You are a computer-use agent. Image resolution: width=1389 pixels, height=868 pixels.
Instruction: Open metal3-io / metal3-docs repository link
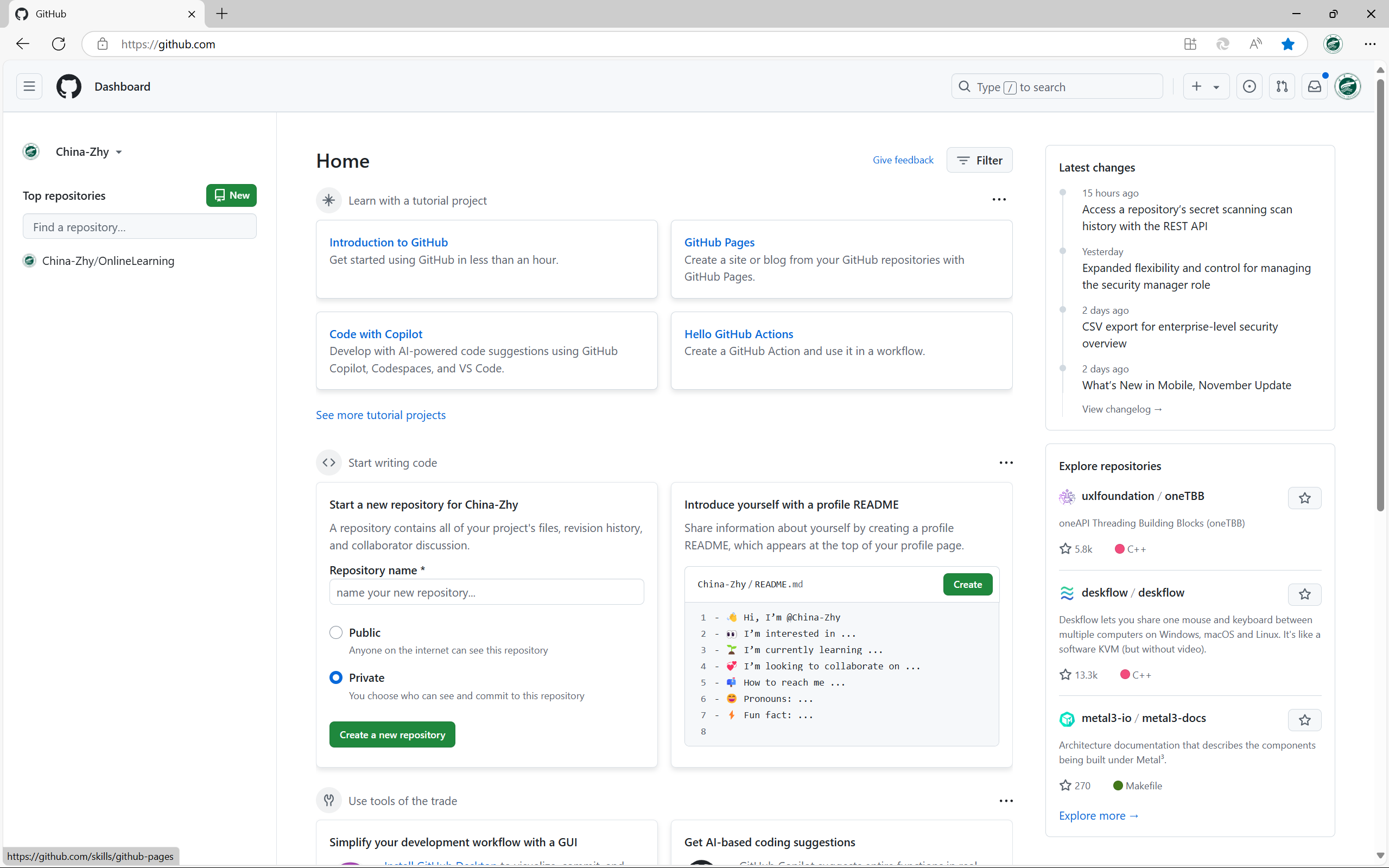(1143, 718)
